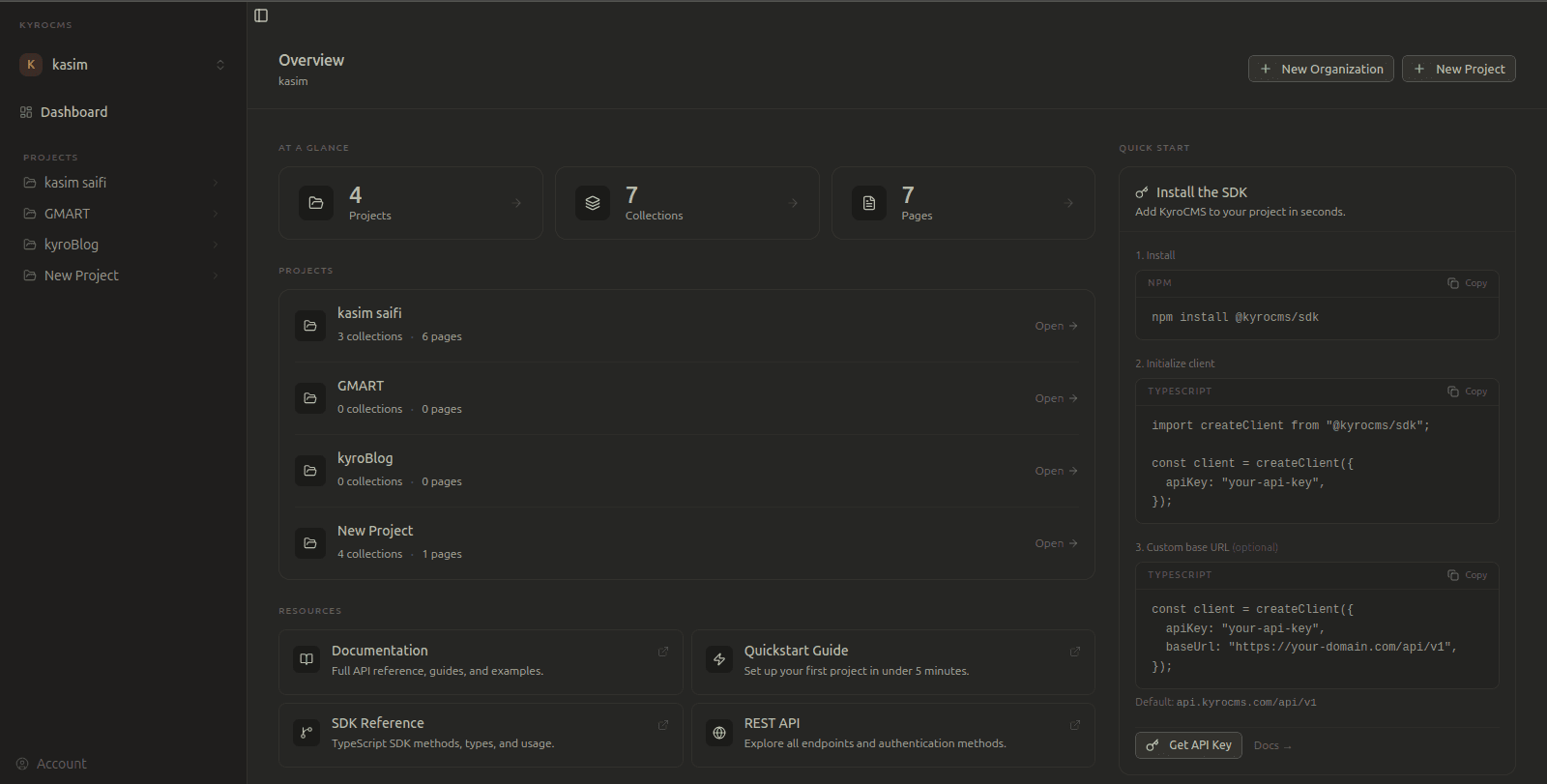Copy the npm install command
The height and width of the screenshot is (784, 1547).
[x=1467, y=283]
